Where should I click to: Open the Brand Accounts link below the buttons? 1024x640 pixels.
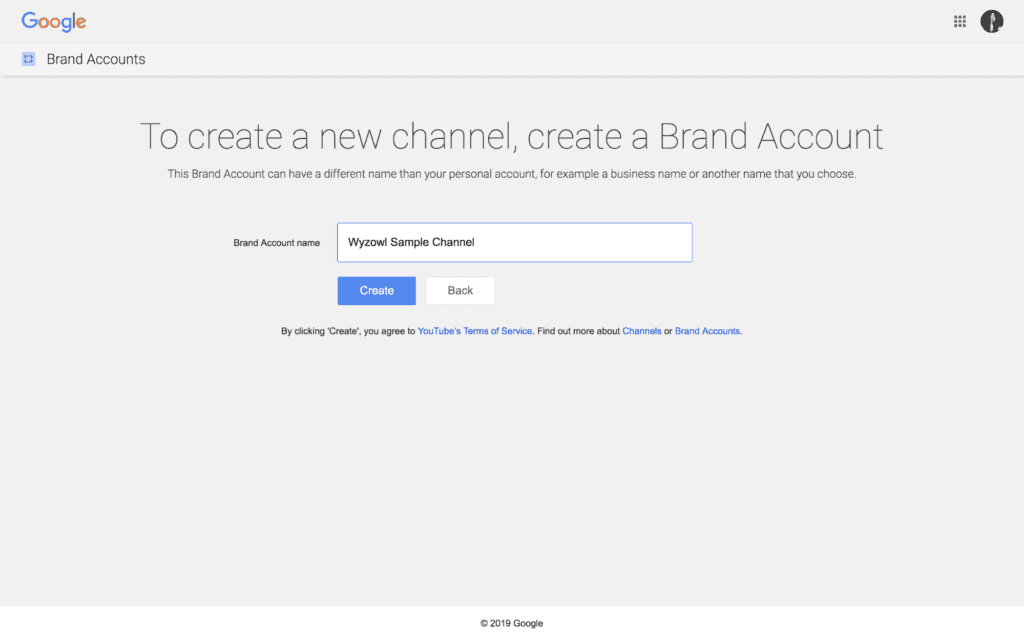point(707,331)
